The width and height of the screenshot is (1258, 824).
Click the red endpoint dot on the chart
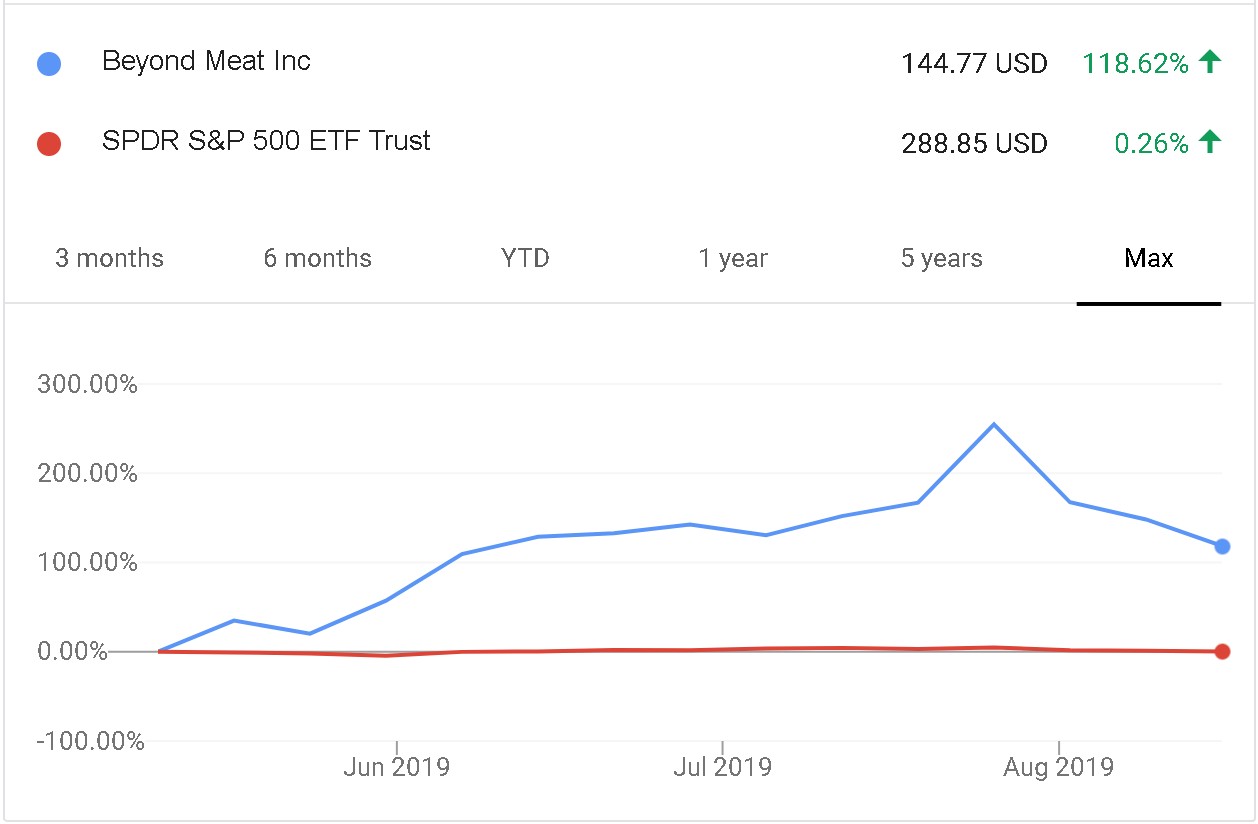point(1221,652)
